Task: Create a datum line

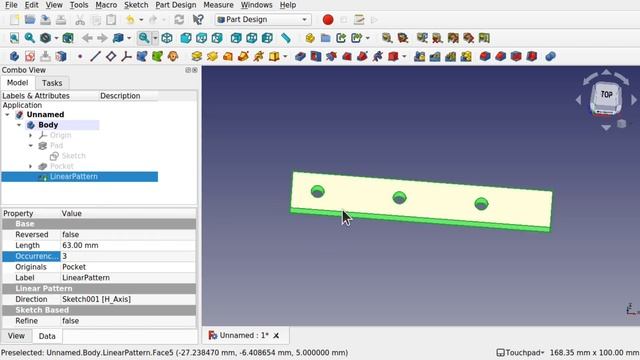Action: click(x=95, y=56)
